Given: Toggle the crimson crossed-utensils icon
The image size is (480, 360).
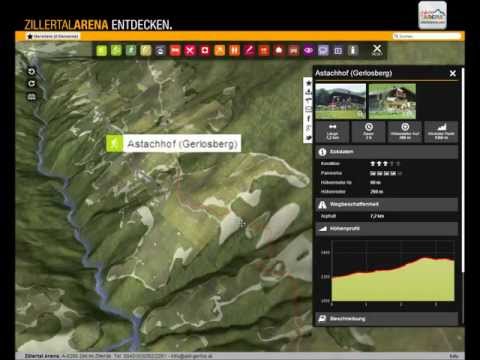Looking at the screenshot, I should [x=190, y=51].
